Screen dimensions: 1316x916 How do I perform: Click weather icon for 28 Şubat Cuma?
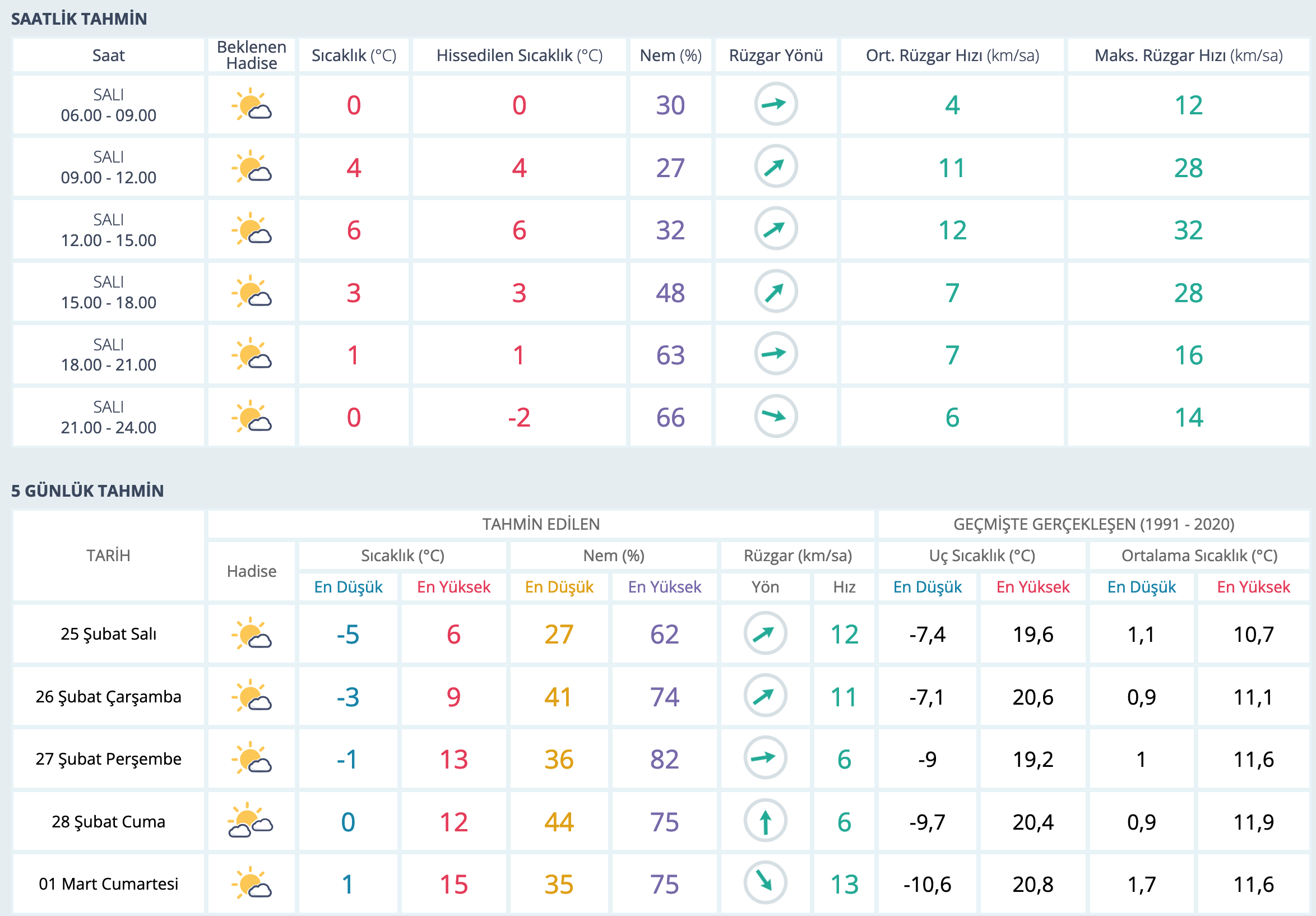click(251, 821)
